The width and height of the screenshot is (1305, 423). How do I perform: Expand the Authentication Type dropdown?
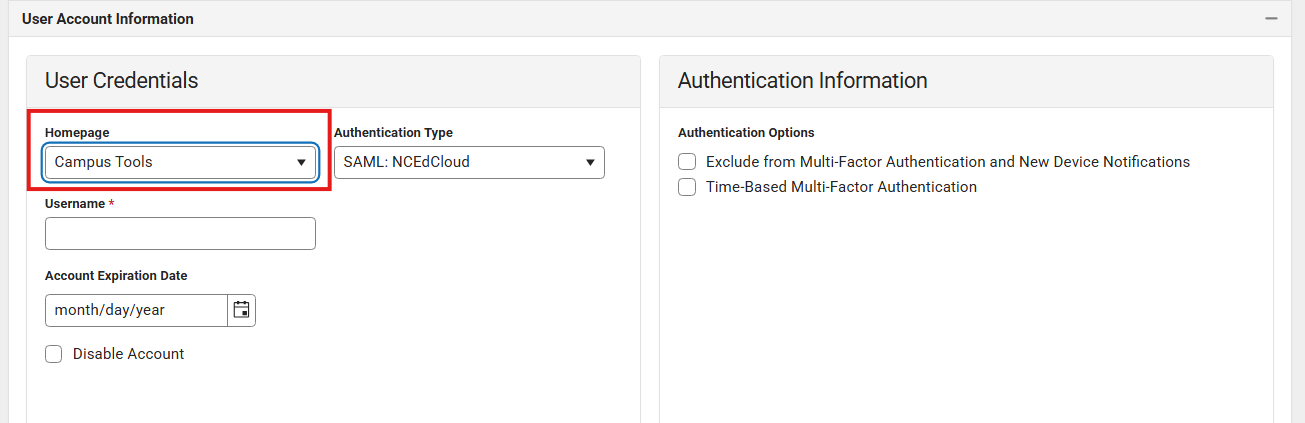point(469,162)
